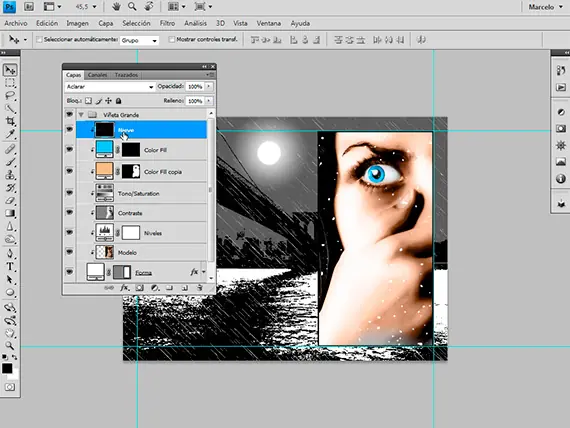Hide the Color Fill layer
Screen dimensions: 570x428
tap(69, 149)
